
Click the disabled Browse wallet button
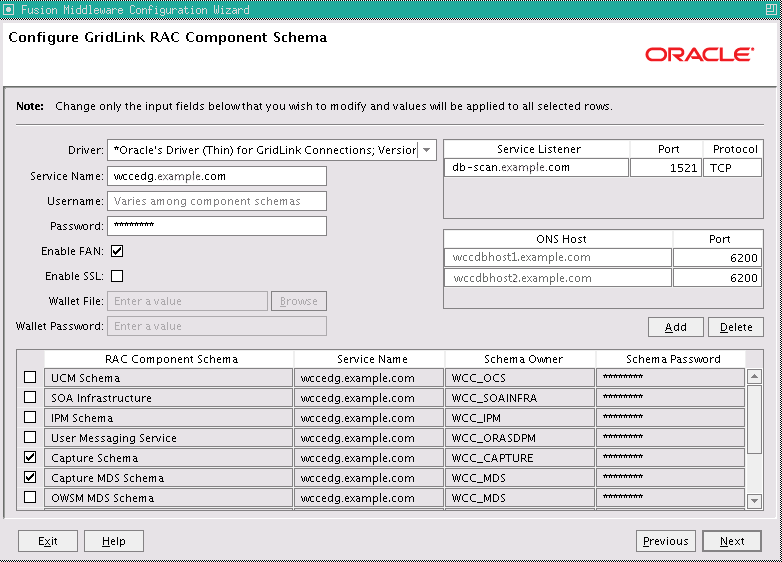click(299, 301)
